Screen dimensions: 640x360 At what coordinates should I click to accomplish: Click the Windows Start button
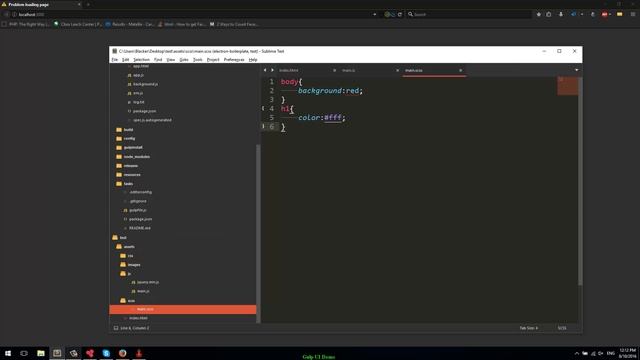tap(8, 353)
